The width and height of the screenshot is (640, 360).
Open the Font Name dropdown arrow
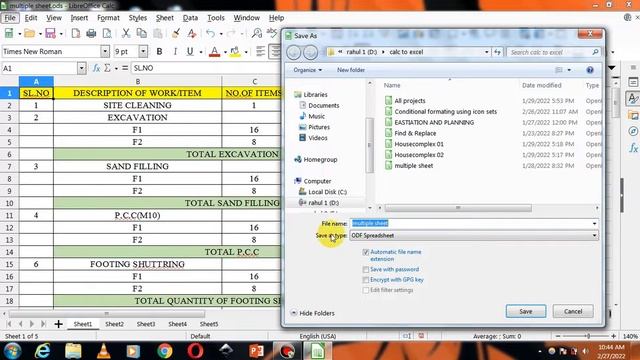click(105, 51)
